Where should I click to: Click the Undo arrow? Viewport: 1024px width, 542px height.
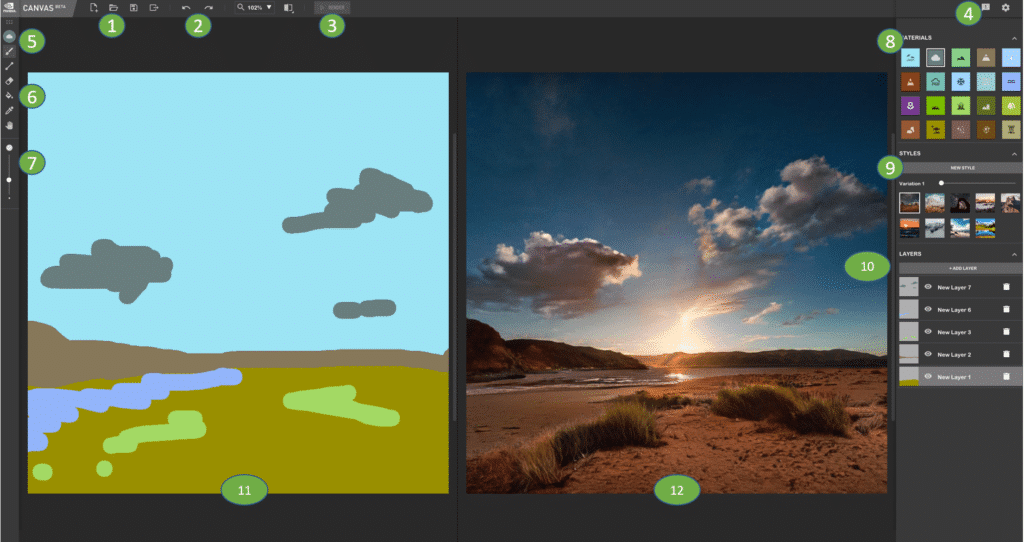click(x=186, y=8)
